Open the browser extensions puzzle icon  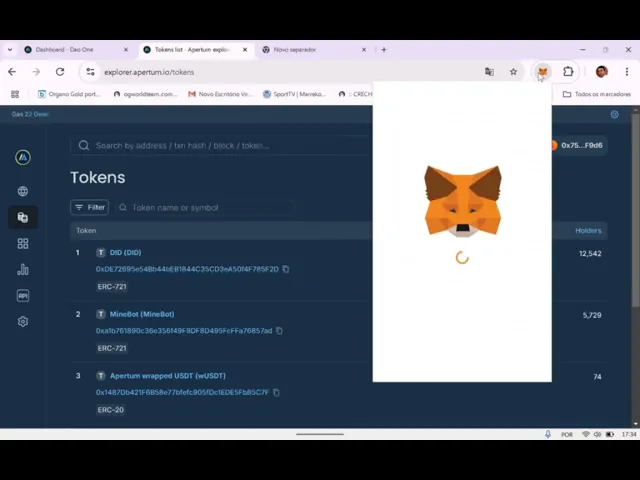click(568, 72)
